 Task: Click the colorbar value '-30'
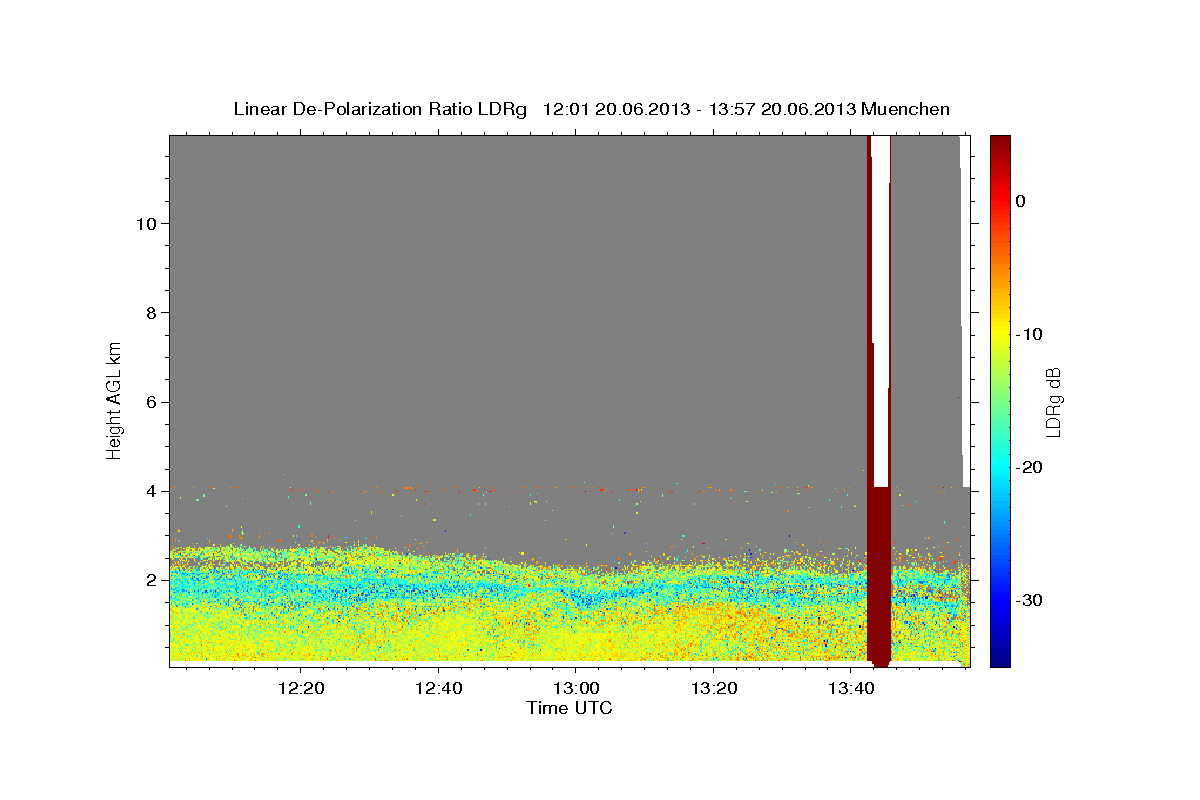pos(1030,600)
